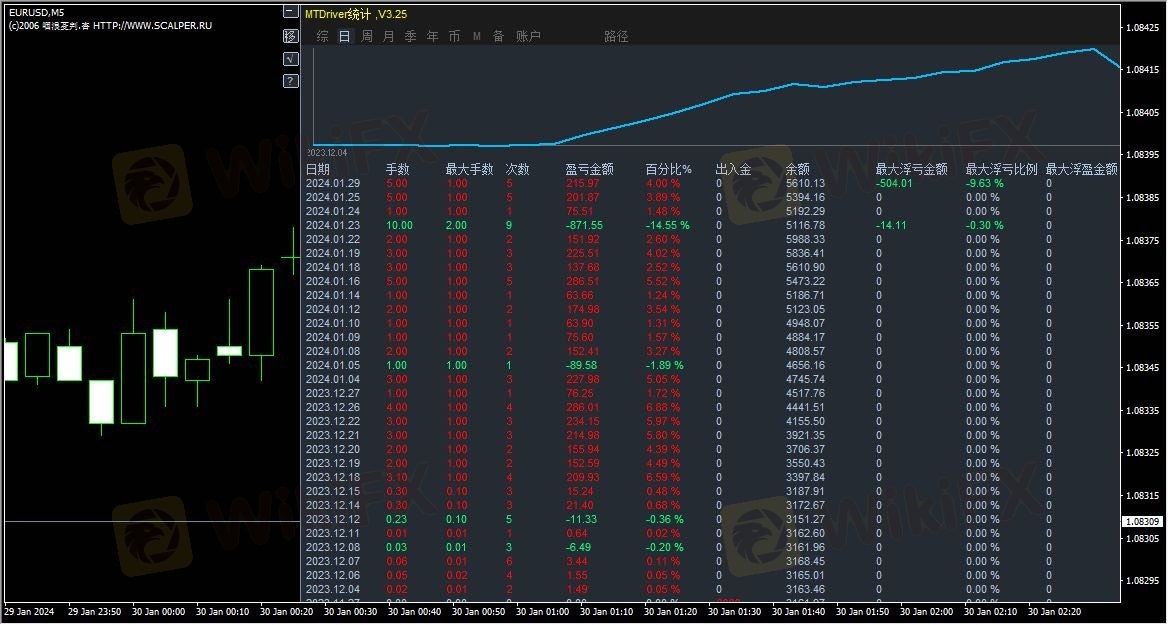1168x625 pixels.
Task: Click the '盈亏金额' profit column header
Action: [589, 169]
